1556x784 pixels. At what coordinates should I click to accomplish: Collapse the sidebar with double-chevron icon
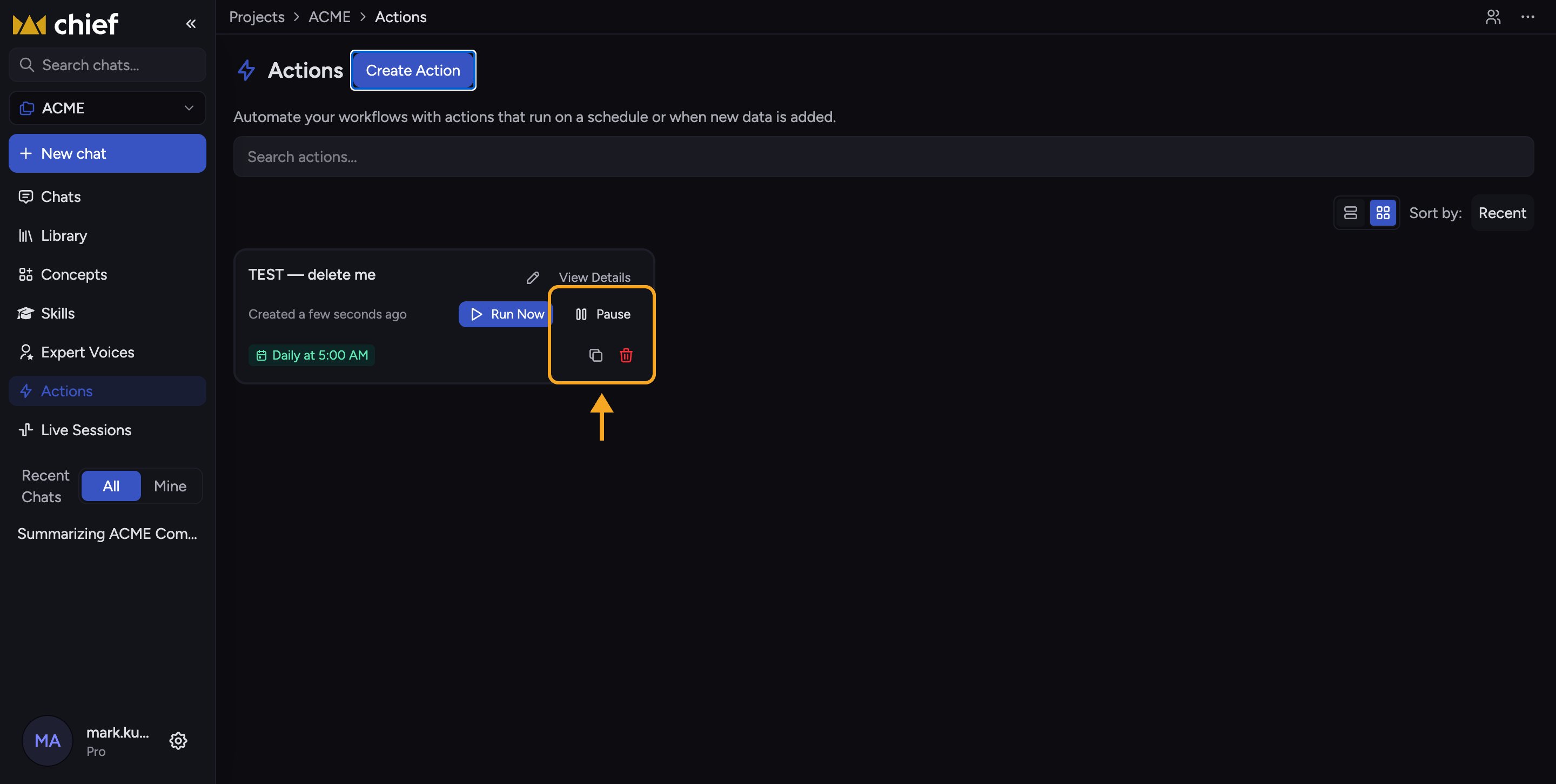tap(191, 24)
